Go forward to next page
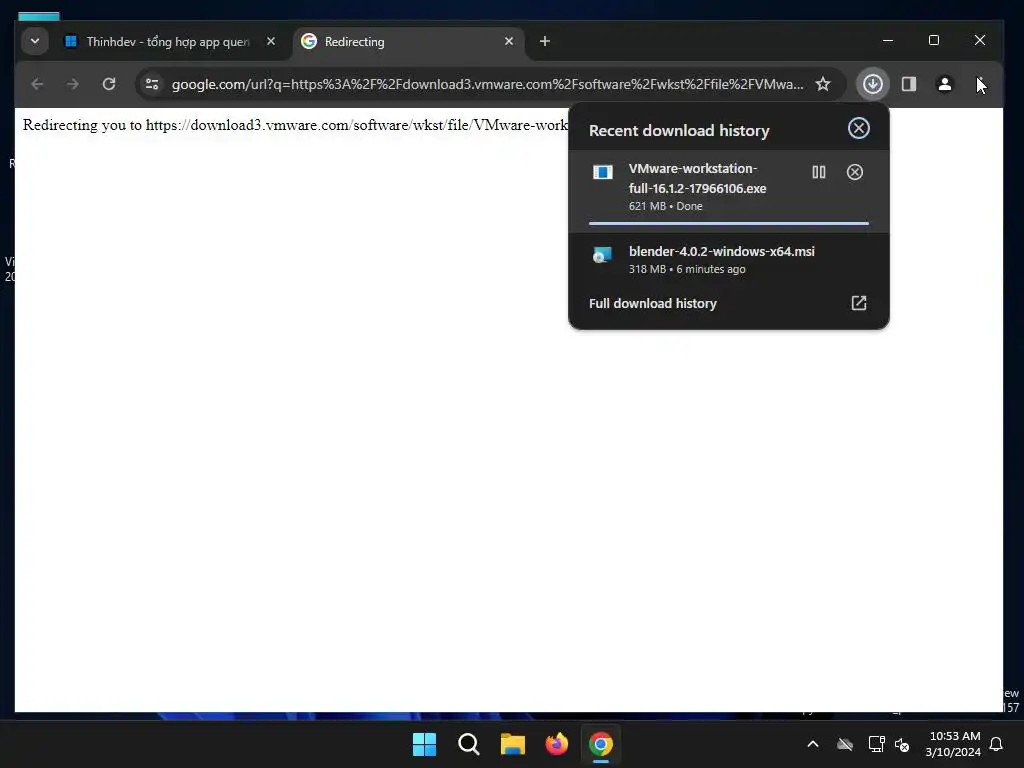Viewport: 1024px width, 768px height. point(72,84)
